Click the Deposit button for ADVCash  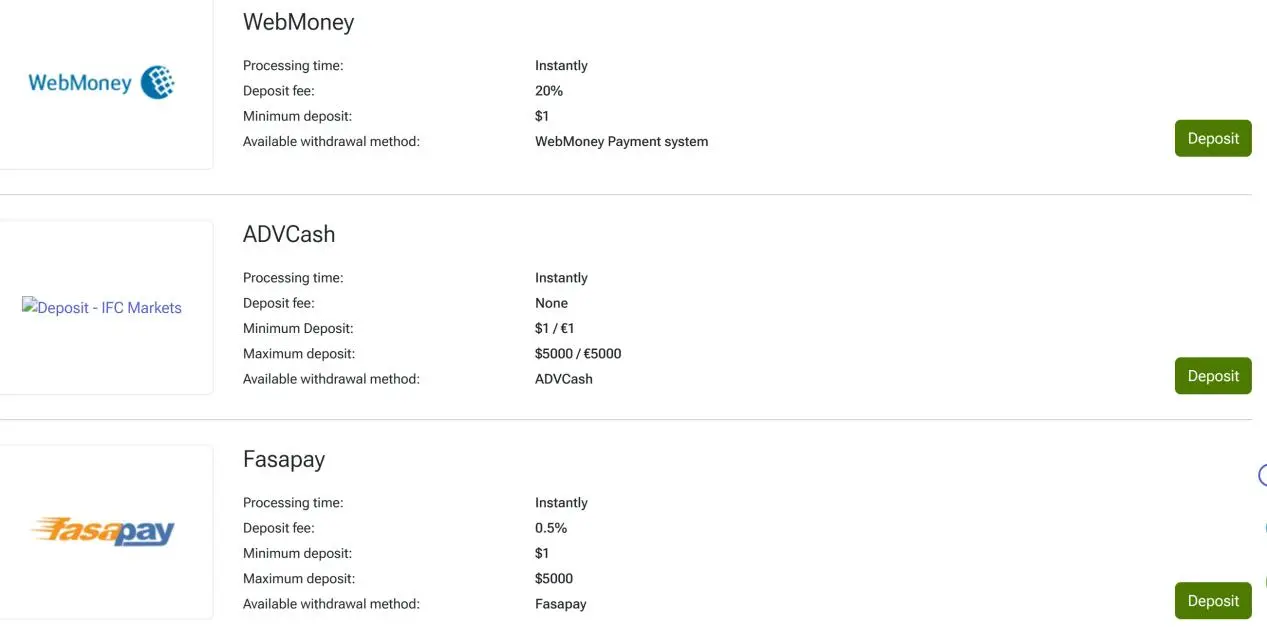click(x=1213, y=376)
